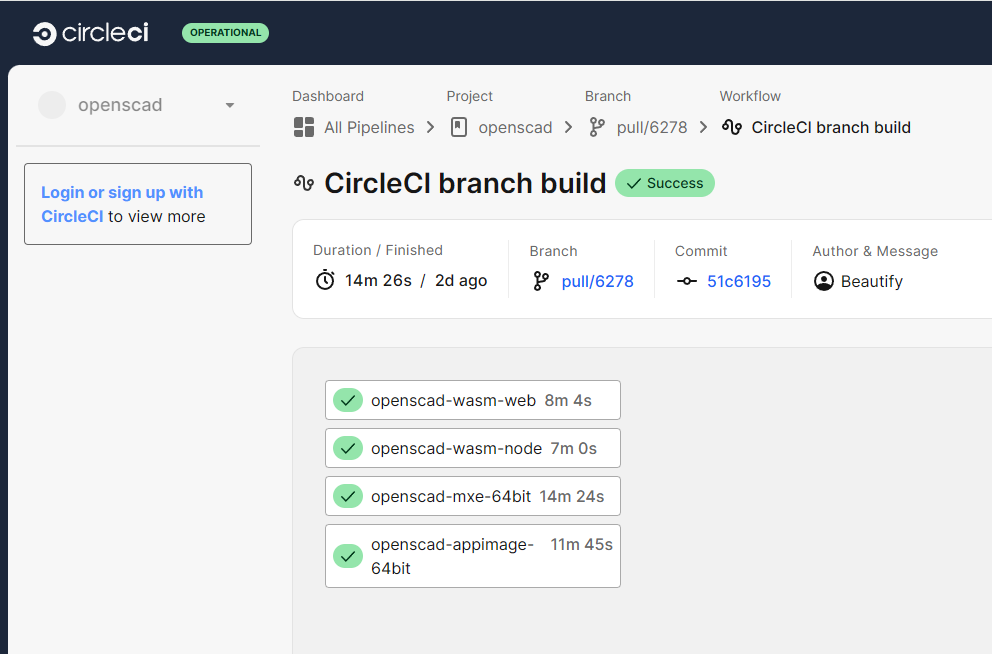
Task: Click the author avatar icon beside Beautify
Action: (824, 281)
